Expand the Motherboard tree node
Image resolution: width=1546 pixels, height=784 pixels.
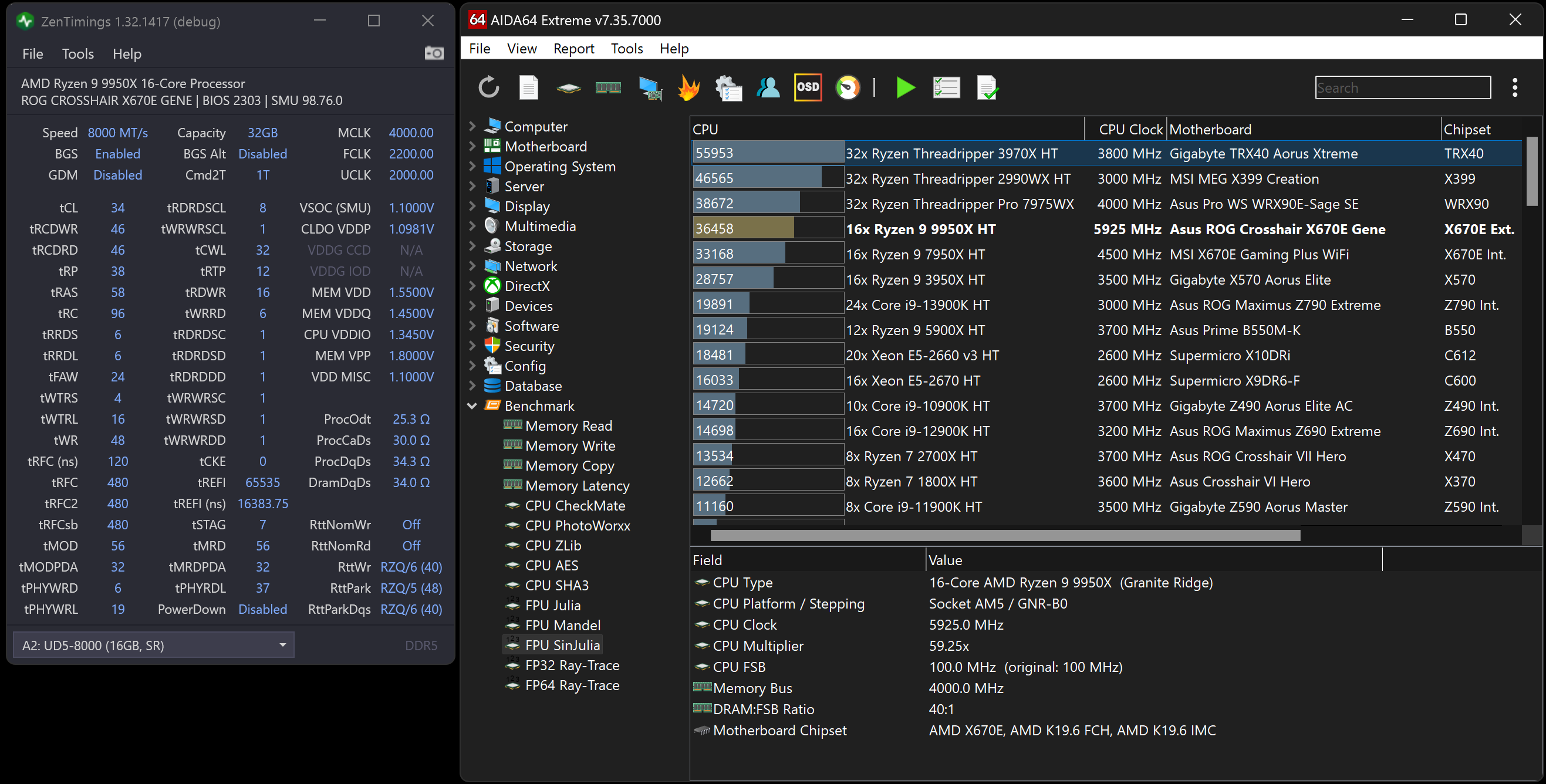point(472,146)
